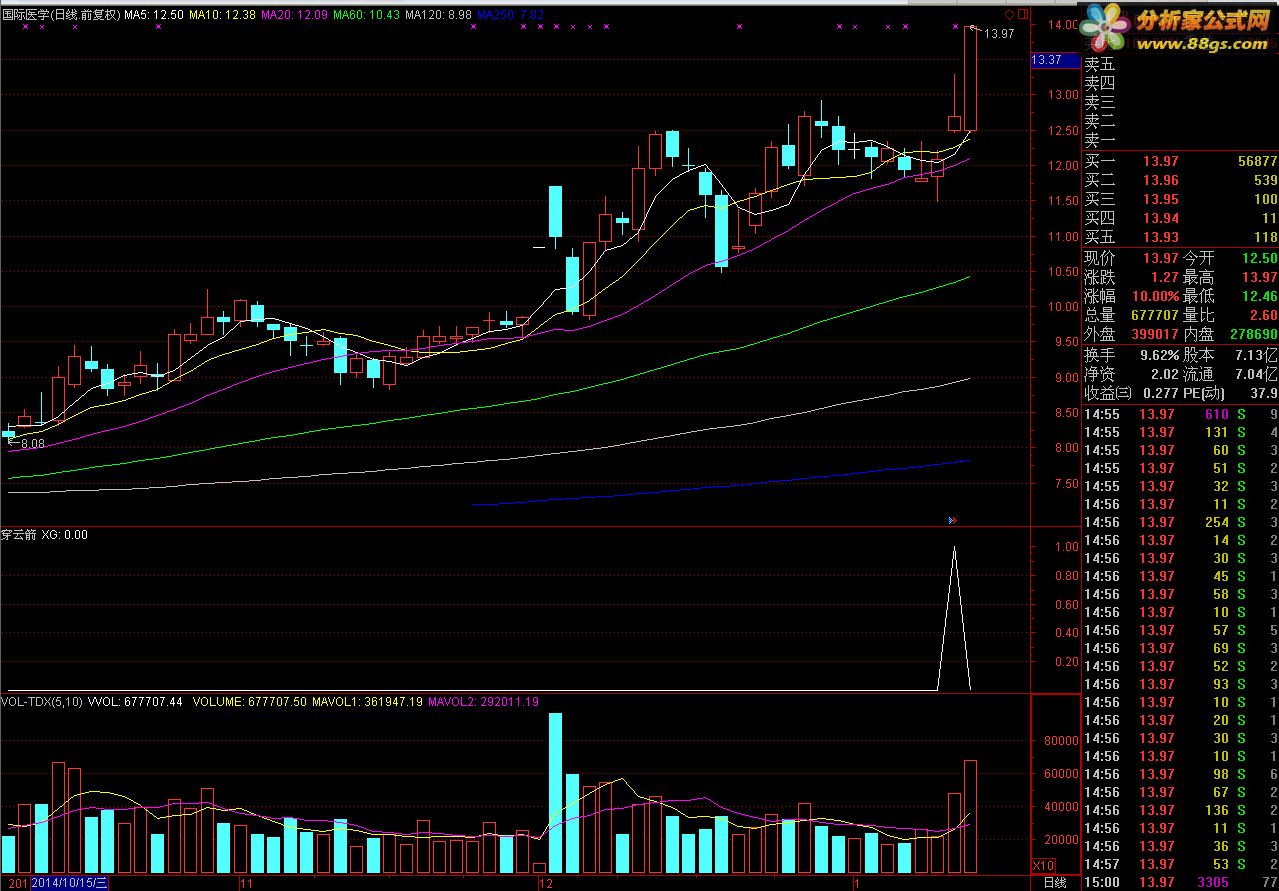
Task: Click the 净资 2.02 value
Action: (1164, 373)
